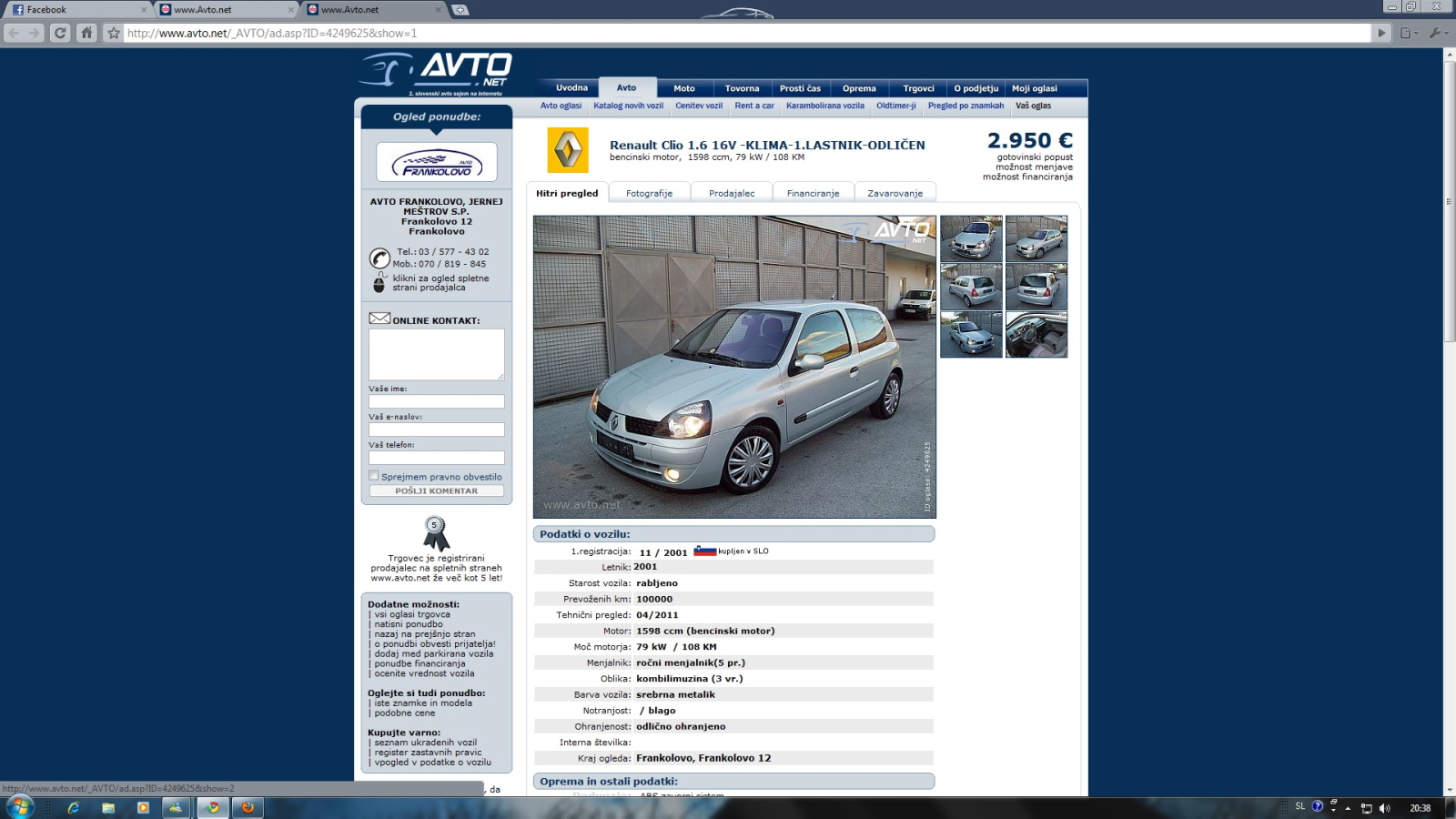
Task: Click the mouse icon for seller website
Action: click(379, 283)
